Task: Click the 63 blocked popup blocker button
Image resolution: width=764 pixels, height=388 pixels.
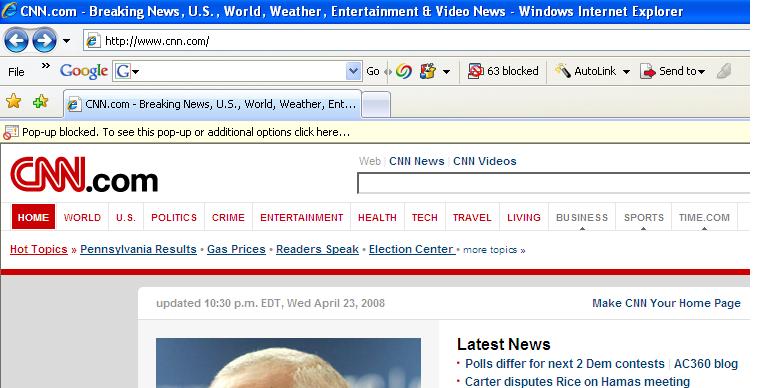Action: click(503, 71)
